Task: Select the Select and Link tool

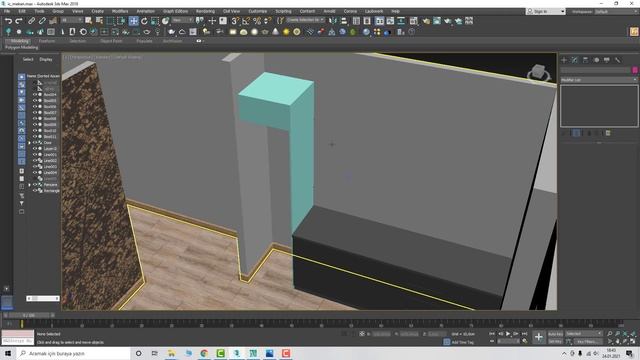Action: click(31, 20)
